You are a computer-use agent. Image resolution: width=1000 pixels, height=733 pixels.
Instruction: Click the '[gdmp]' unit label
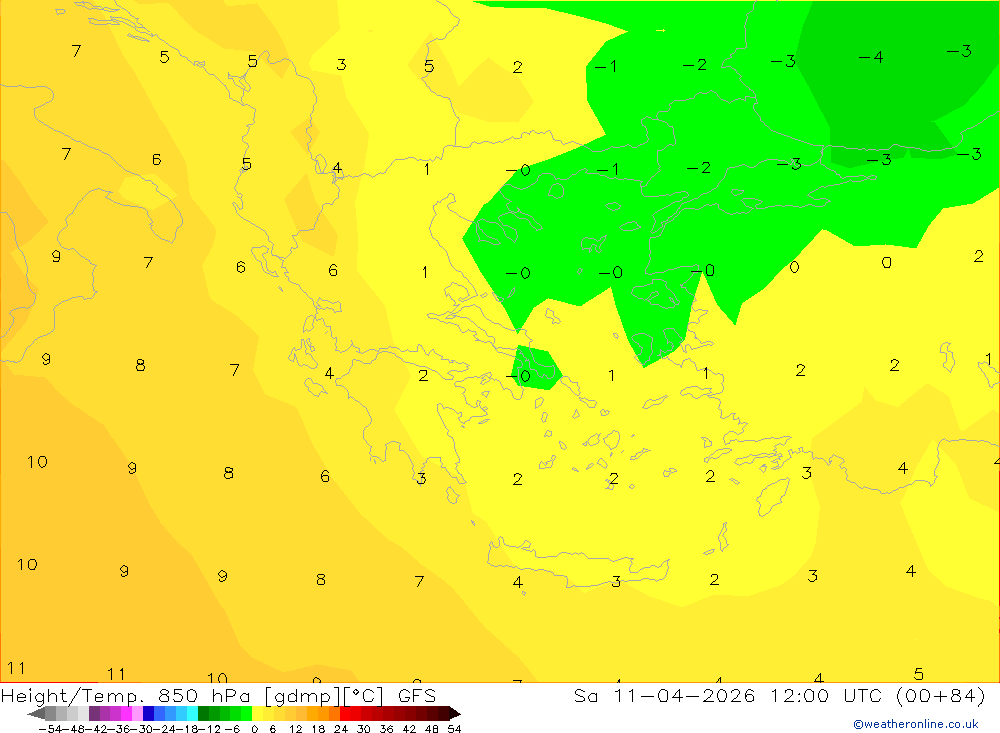[x=303, y=697]
